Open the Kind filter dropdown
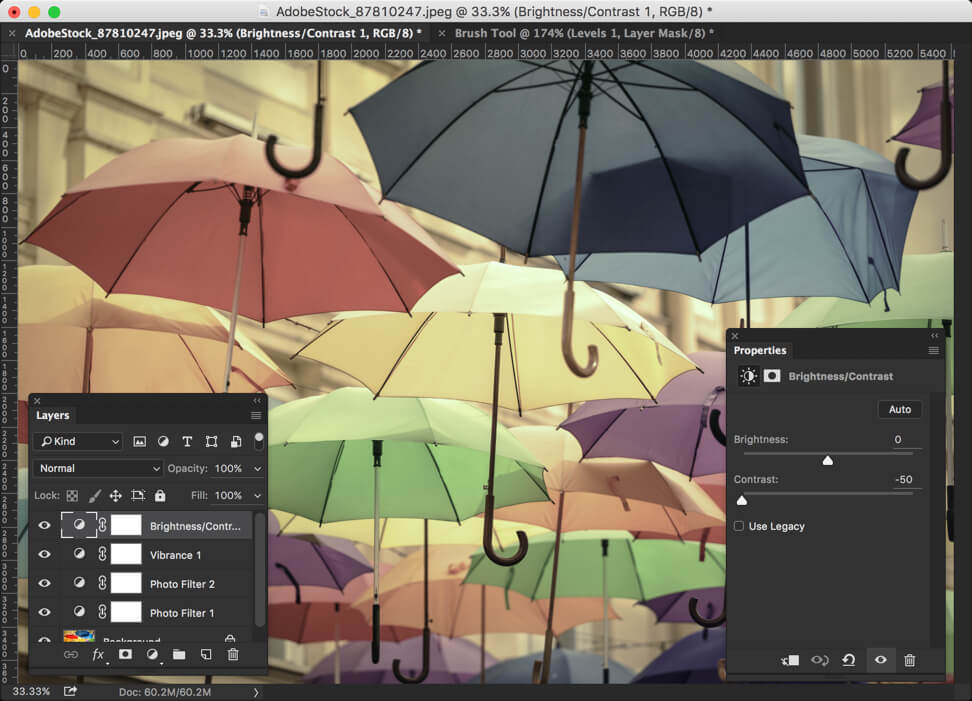This screenshot has height=701, width=972. tap(79, 441)
